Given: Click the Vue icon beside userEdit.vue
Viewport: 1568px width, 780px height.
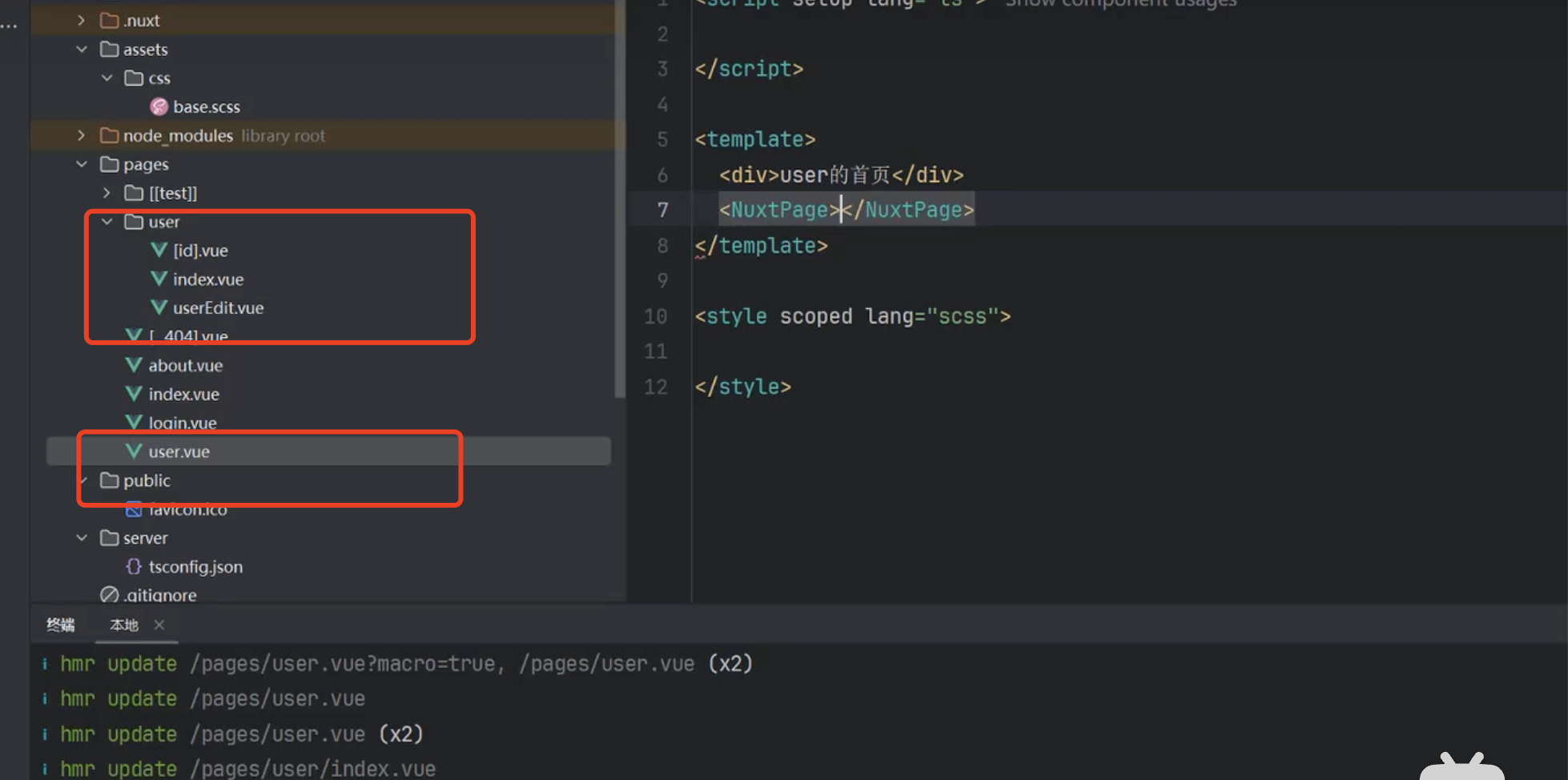Looking at the screenshot, I should (159, 308).
